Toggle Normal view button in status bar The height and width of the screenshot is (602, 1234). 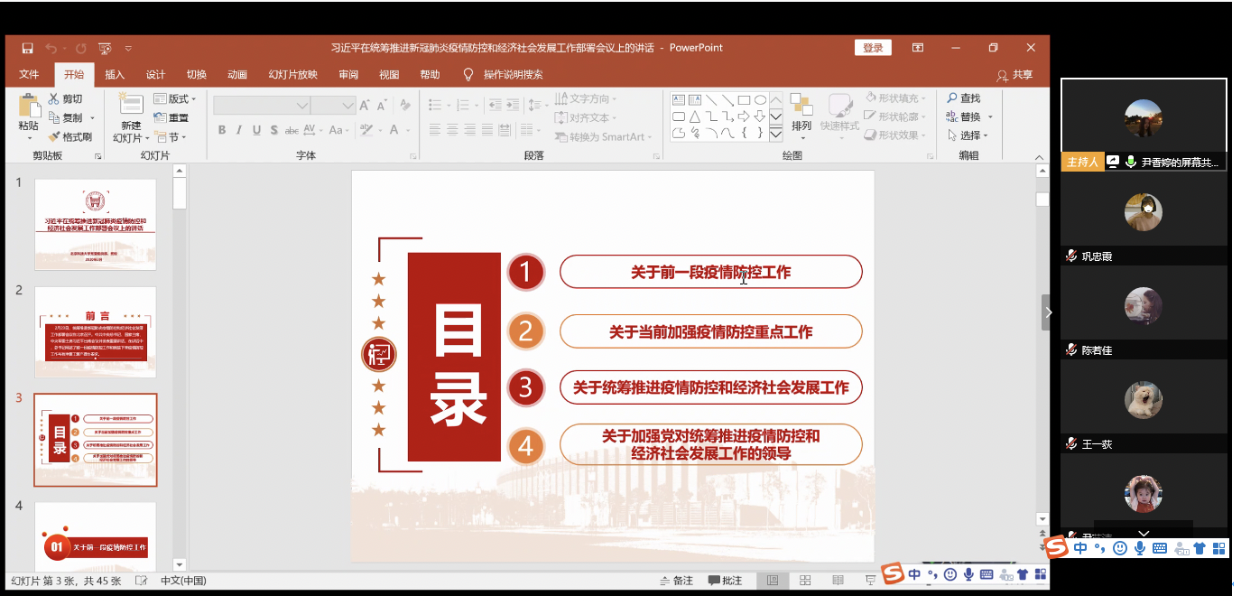772,580
